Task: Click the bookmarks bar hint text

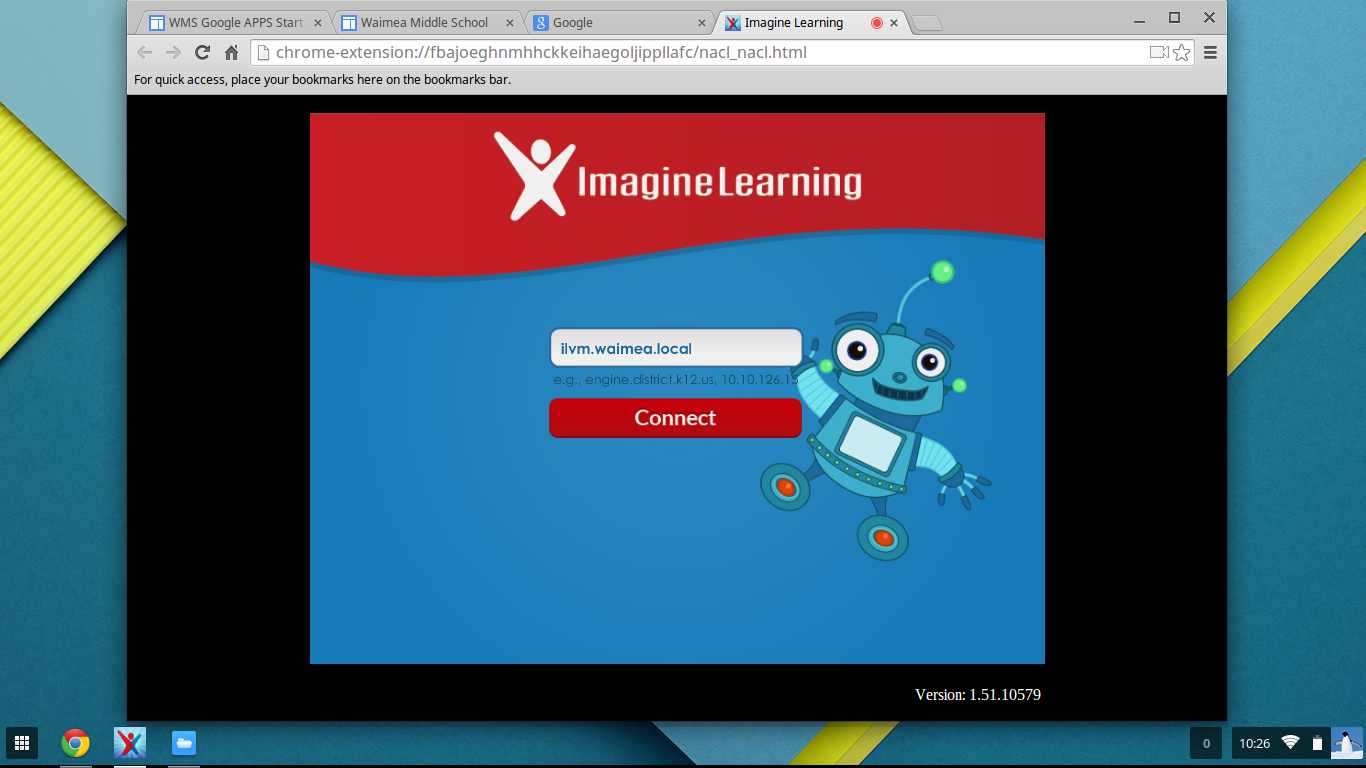Action: (322, 79)
